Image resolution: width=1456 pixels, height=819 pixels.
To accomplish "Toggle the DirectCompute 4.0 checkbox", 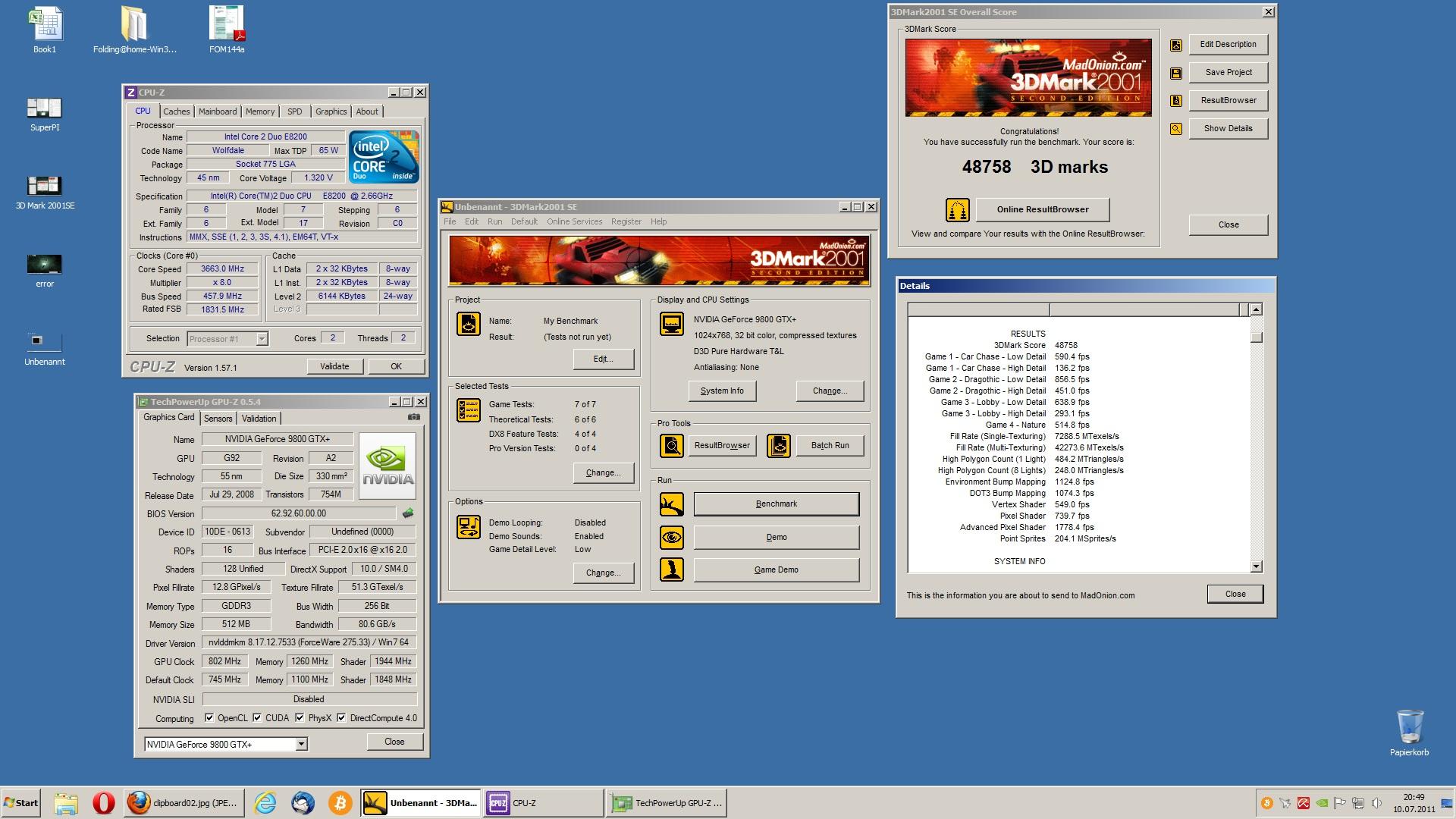I will [341, 718].
